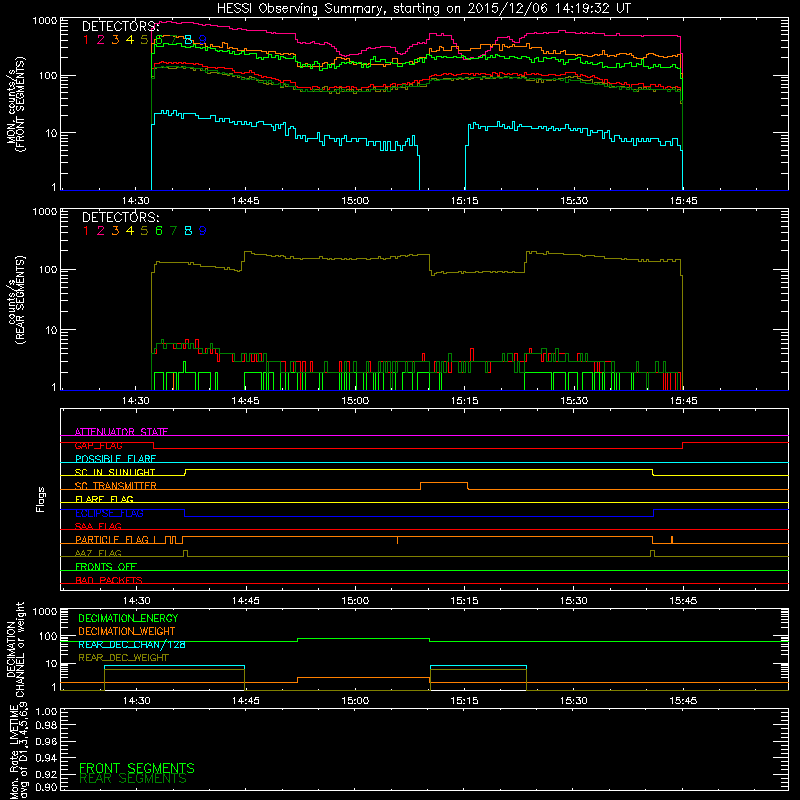
Task: Select detector number 4 in front segments legend
Action: click(x=130, y=40)
